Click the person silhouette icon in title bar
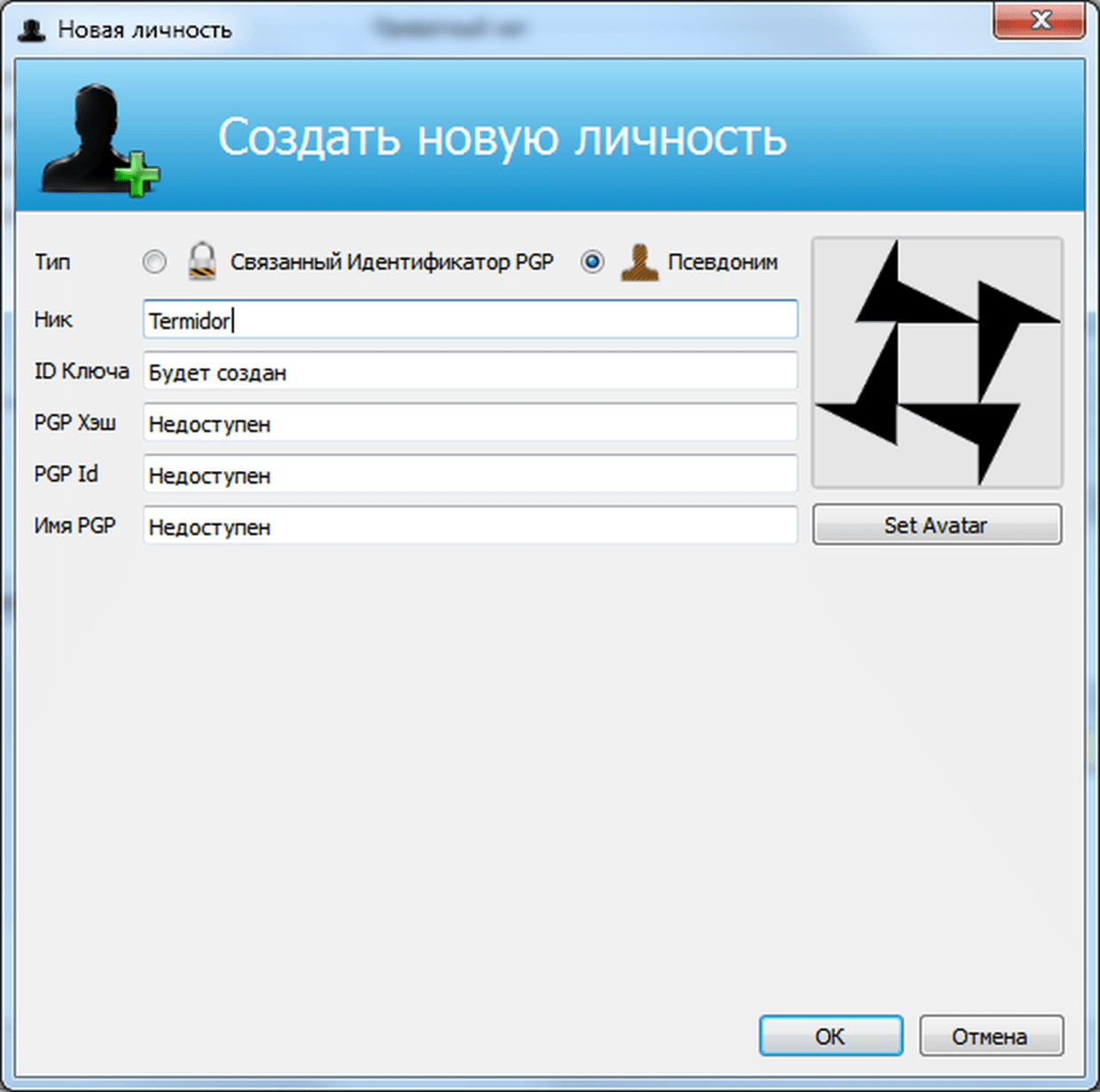The height and width of the screenshot is (1092, 1100). 32,30
